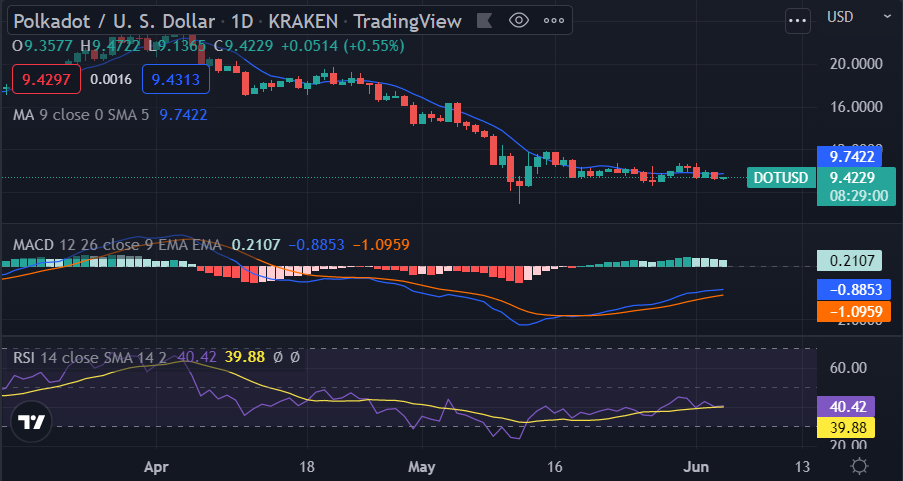Click the close price value C9.4229
The height and width of the screenshot is (481, 903).
click(244, 46)
